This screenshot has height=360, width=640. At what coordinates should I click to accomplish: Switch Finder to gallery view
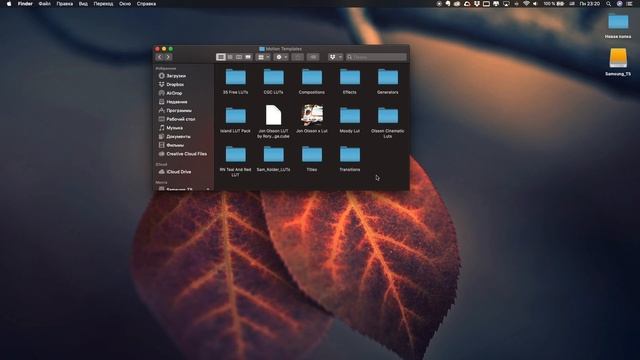[248, 57]
